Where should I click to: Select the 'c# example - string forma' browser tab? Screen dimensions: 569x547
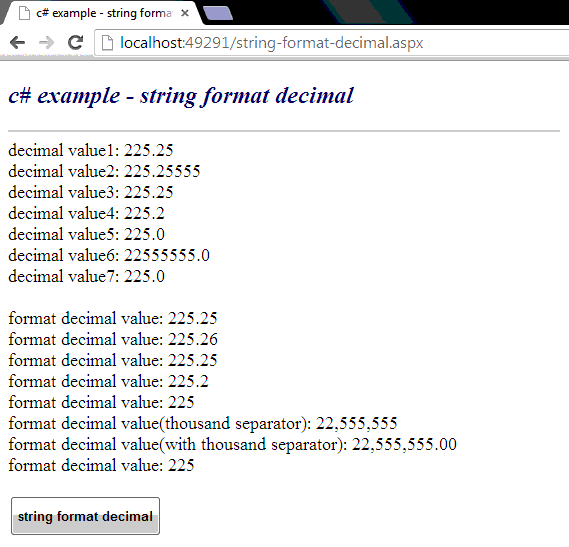102,13
